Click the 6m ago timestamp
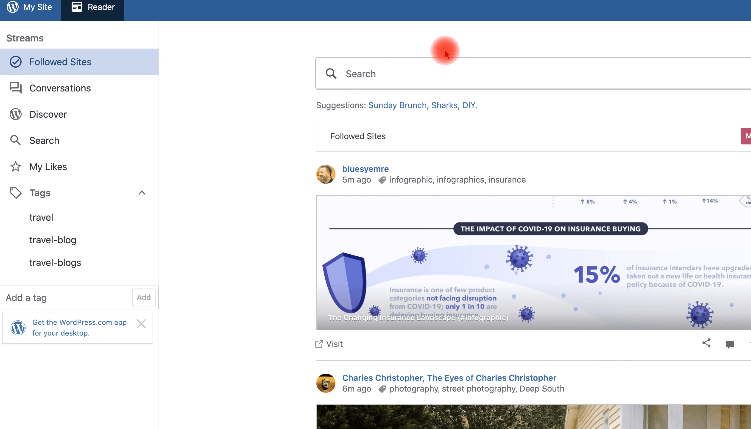This screenshot has height=429, width=751. coord(357,389)
